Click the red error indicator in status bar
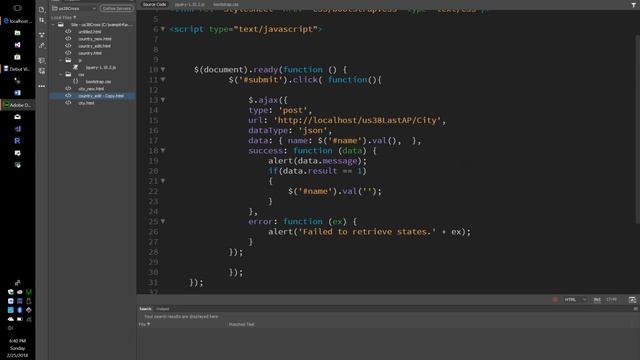The height and width of the screenshot is (360, 640). 555,300
